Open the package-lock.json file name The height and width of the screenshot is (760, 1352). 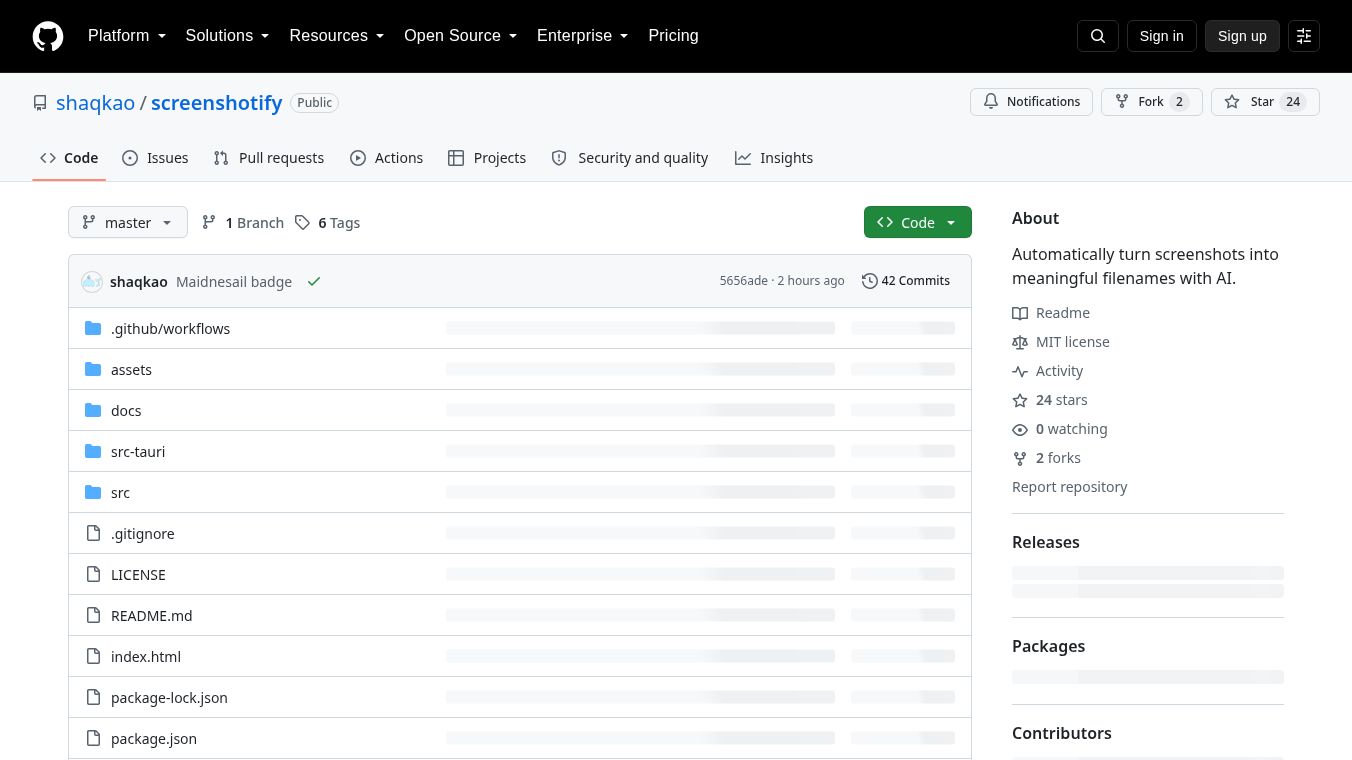pos(169,698)
